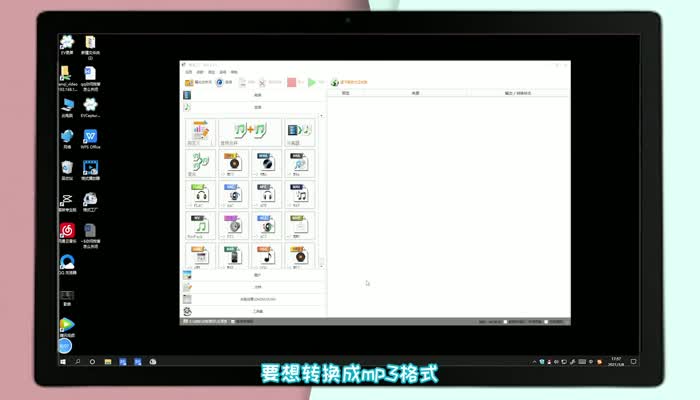Viewport: 700px width, 400px height.
Task: Open the Mix tile with intertwined notes
Action: 200,163
